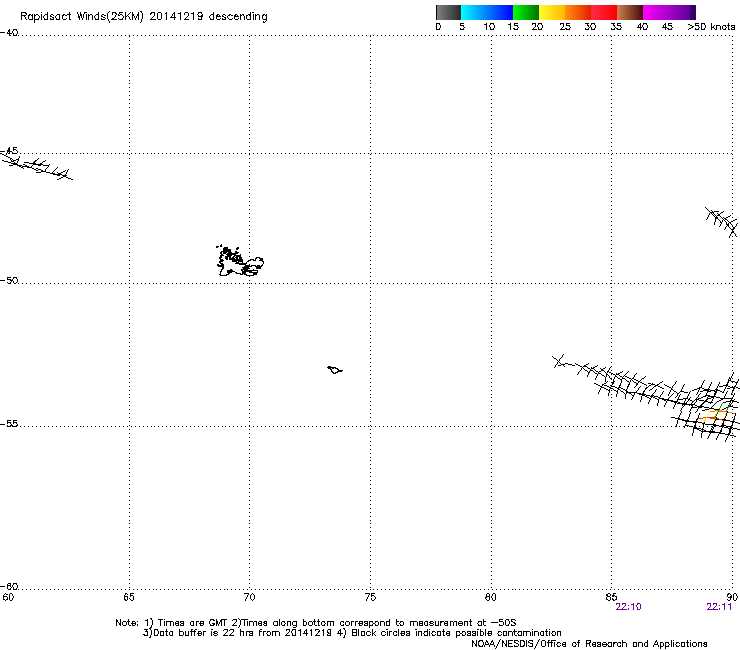Click the '-50' latitude axis label
The image size is (740, 650).
pos(9,281)
